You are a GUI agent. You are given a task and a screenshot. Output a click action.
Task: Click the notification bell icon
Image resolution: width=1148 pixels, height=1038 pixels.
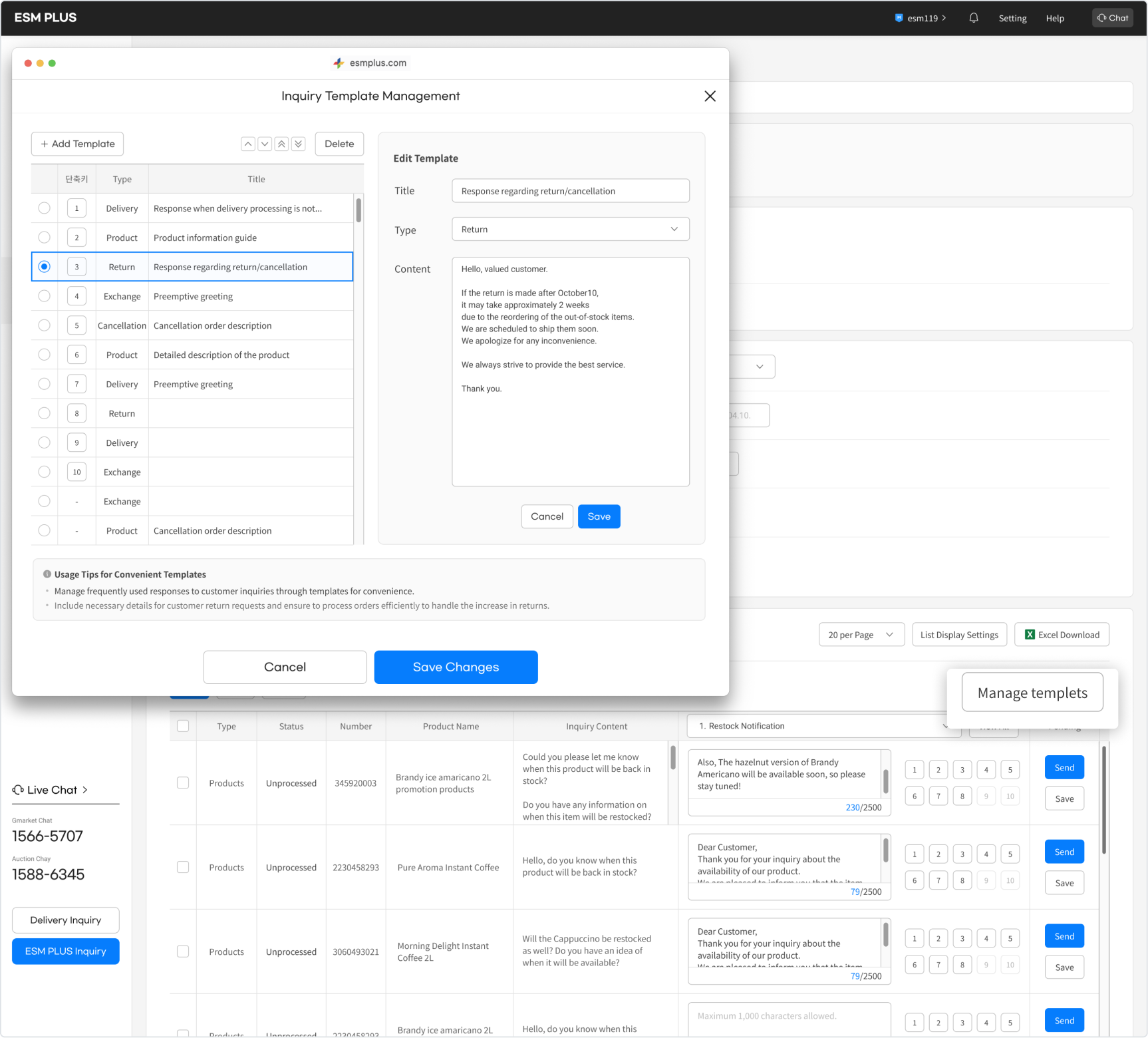tap(973, 18)
